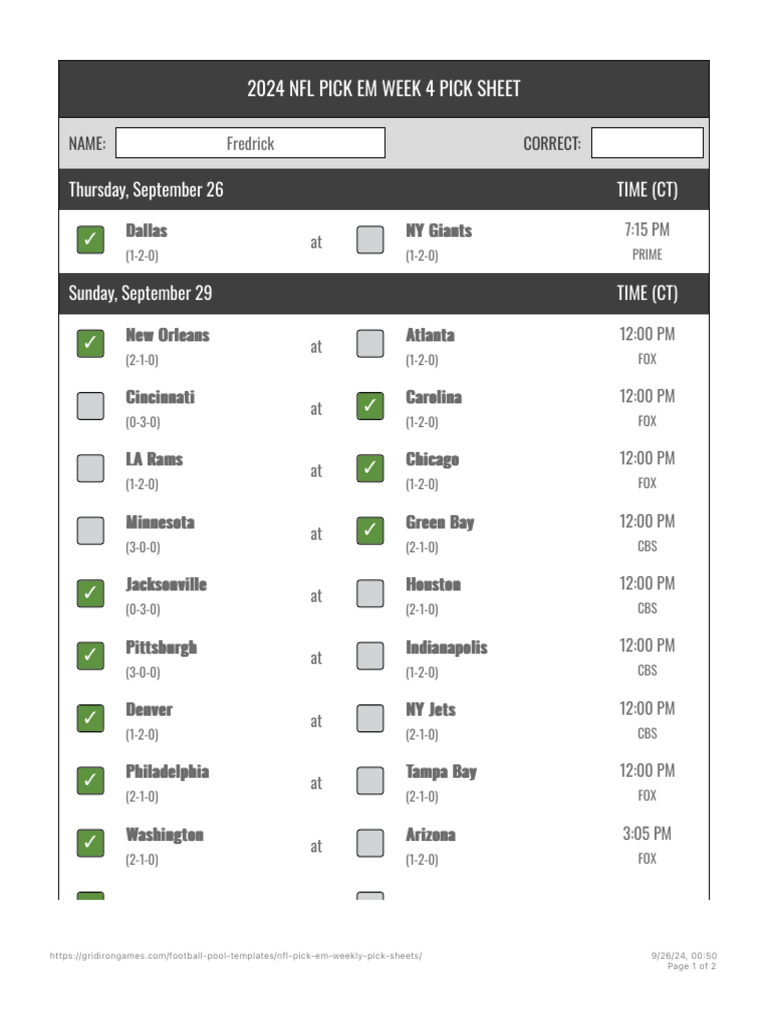
Task: Check the Tampa Bay box
Action: (370, 780)
